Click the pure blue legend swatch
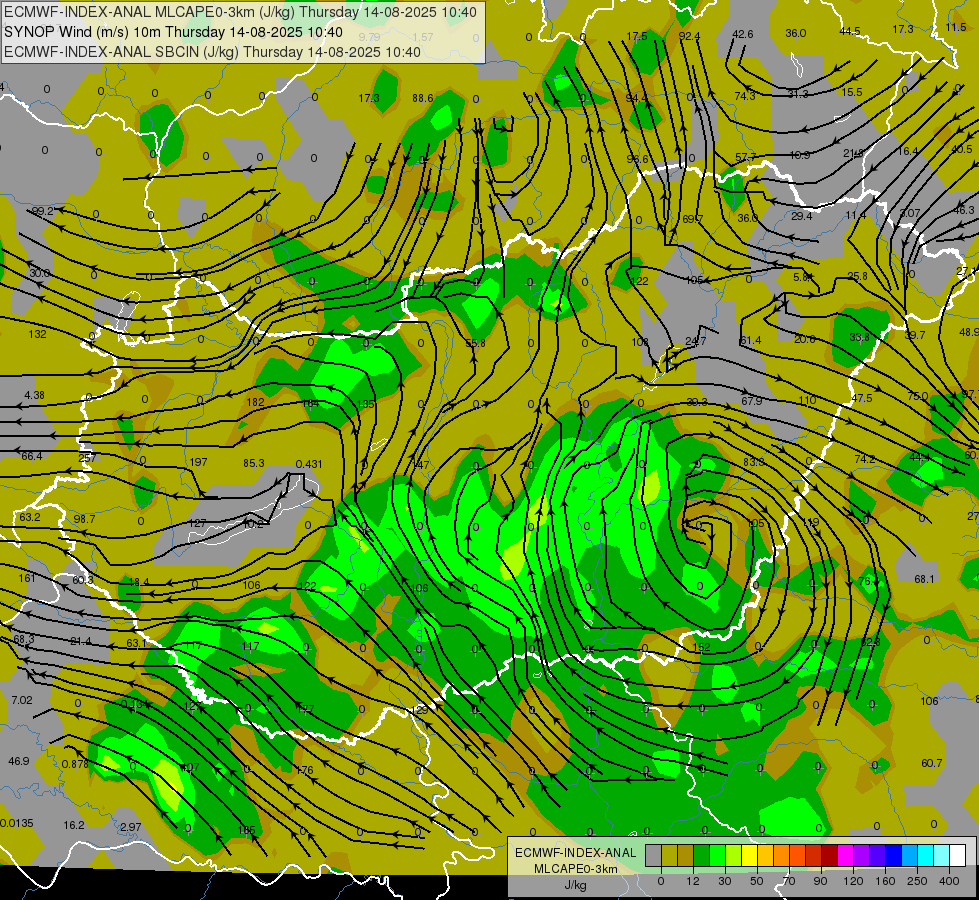This screenshot has height=900, width=979. pyautogui.click(x=893, y=855)
